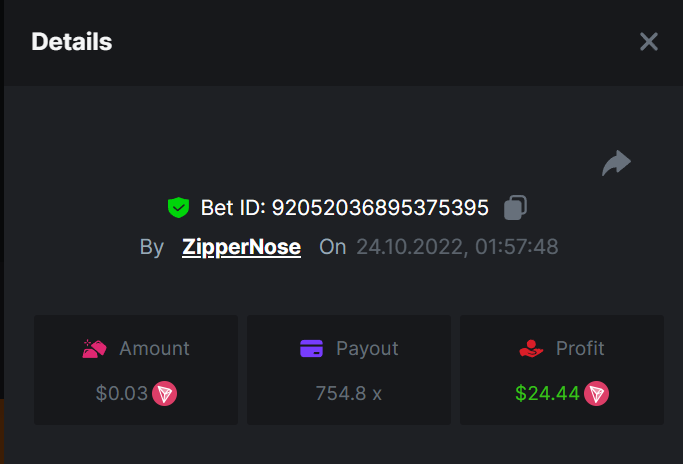Click the pink Amount icon
The height and width of the screenshot is (464, 683).
[95, 349]
